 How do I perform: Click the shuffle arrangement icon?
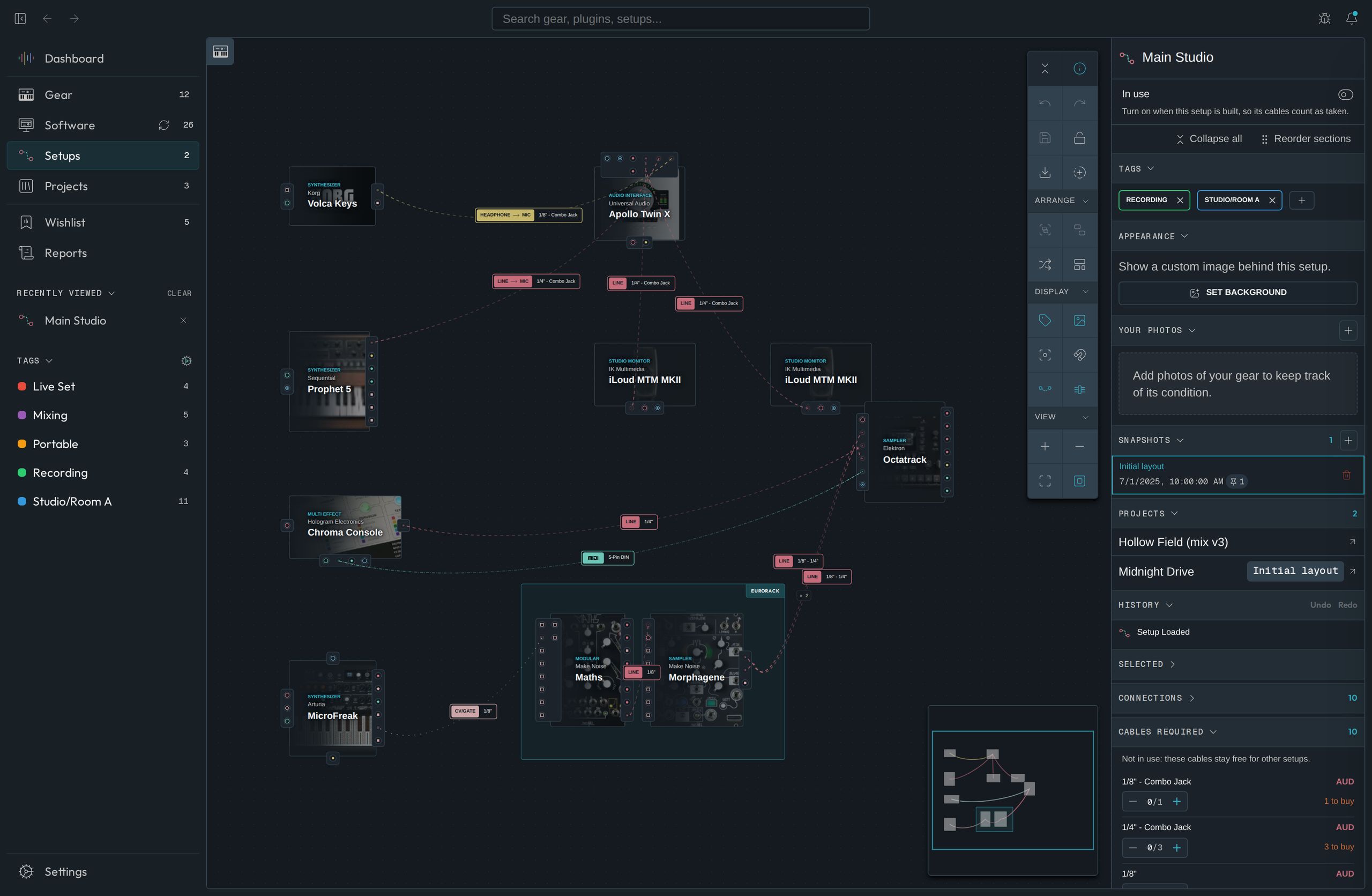coord(1045,265)
